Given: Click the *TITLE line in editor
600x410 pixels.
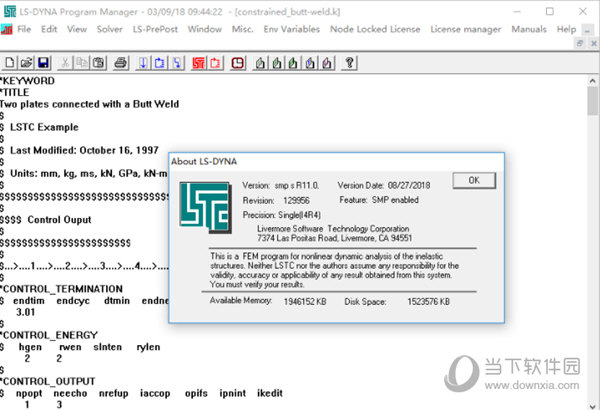Looking at the screenshot, I should (15, 92).
